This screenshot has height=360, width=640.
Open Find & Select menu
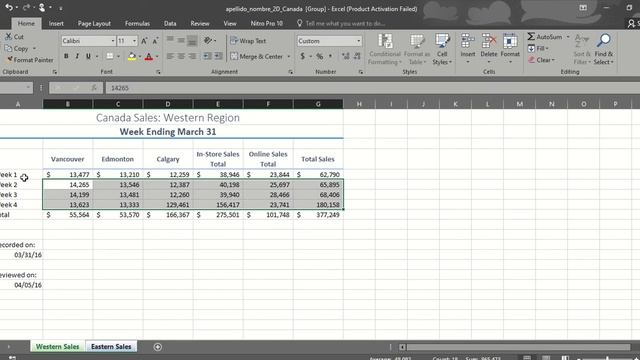tap(604, 49)
